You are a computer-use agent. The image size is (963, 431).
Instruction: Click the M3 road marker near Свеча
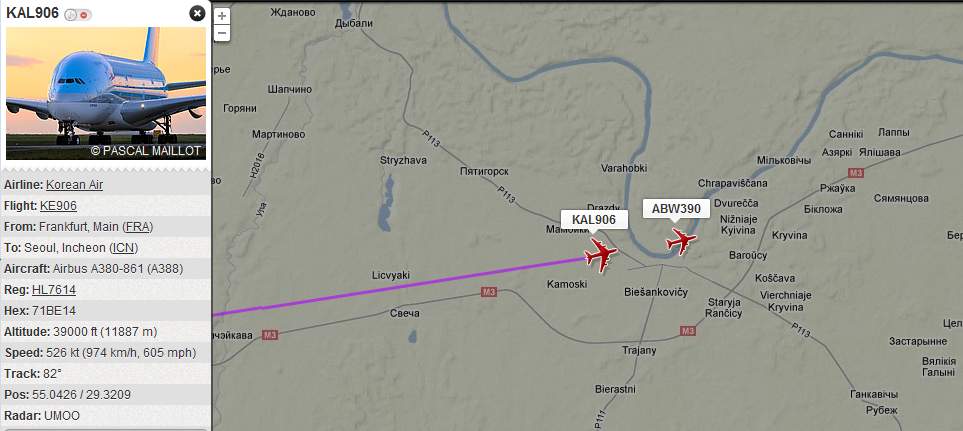click(x=488, y=292)
